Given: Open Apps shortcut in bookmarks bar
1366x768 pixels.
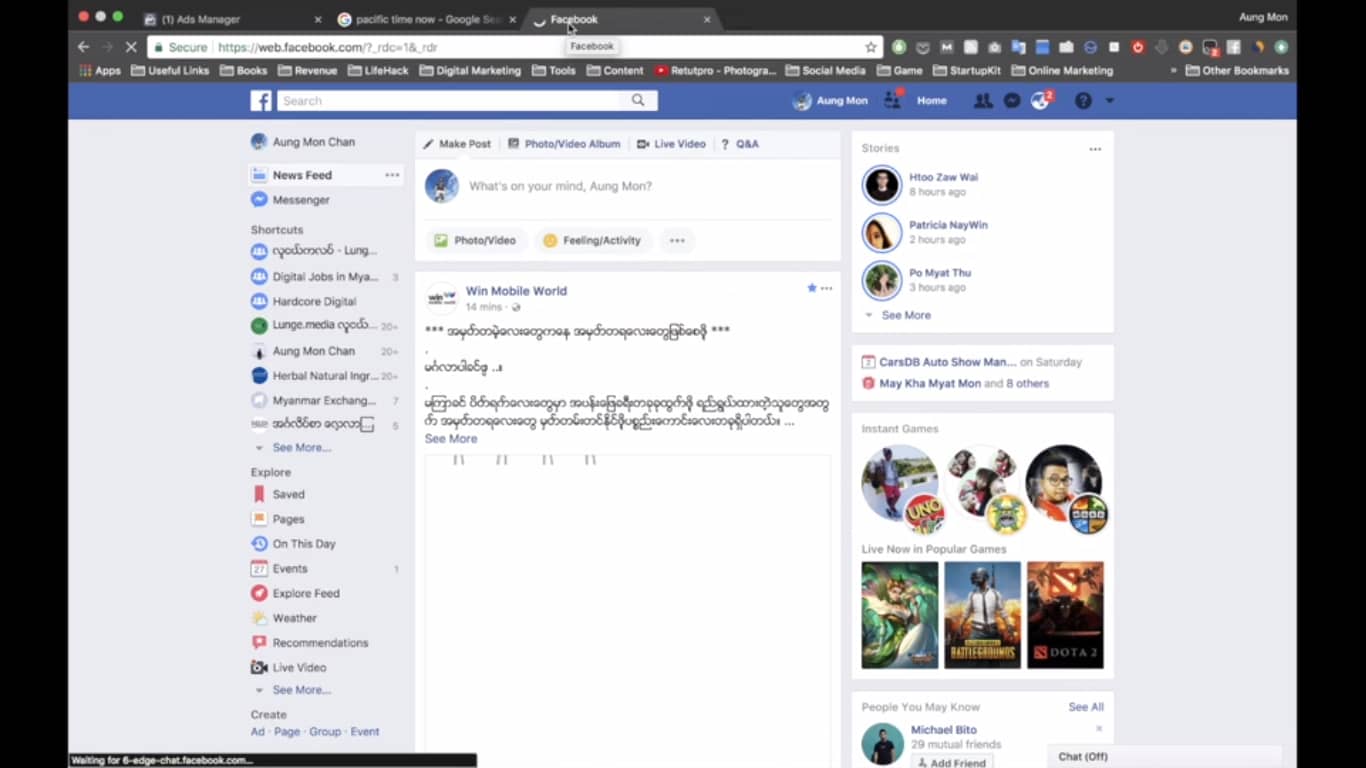Looking at the screenshot, I should coord(100,71).
